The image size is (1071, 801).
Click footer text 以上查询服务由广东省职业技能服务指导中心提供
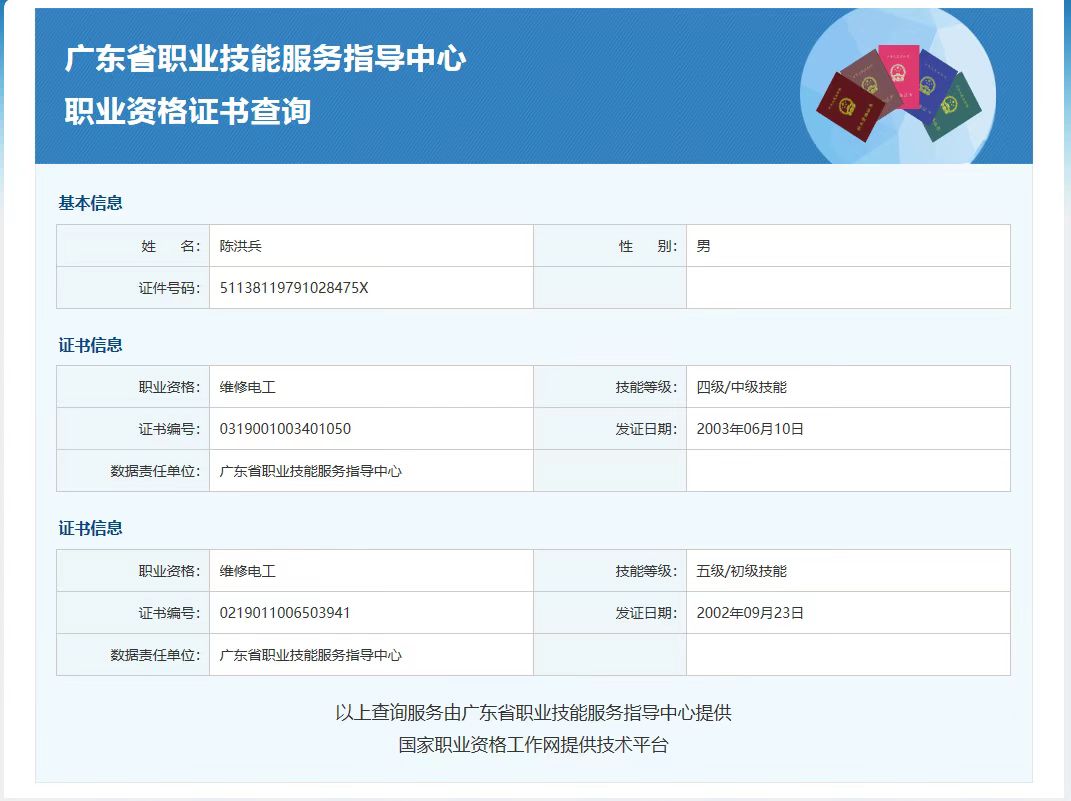[x=533, y=713]
